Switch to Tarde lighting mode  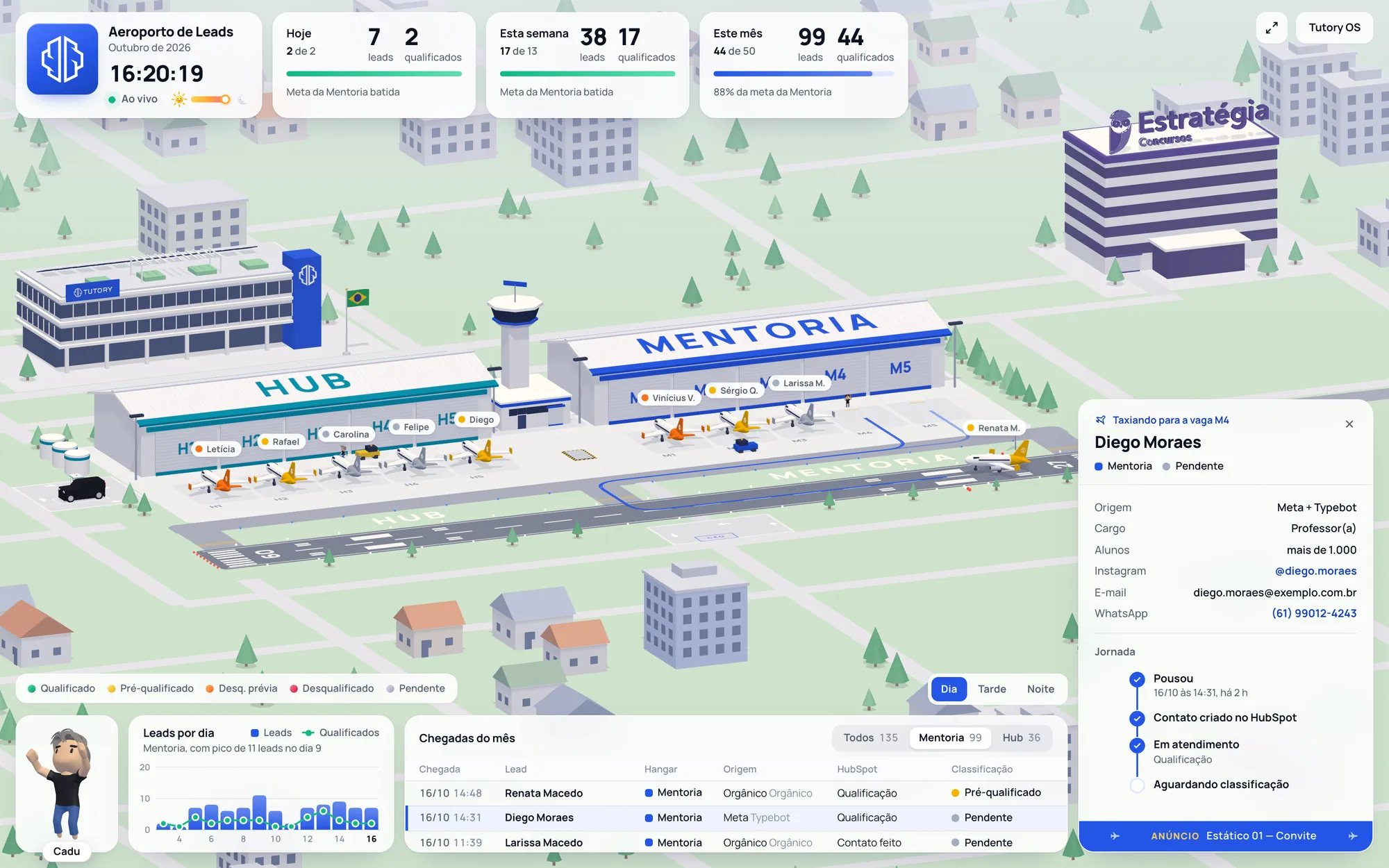click(x=992, y=689)
